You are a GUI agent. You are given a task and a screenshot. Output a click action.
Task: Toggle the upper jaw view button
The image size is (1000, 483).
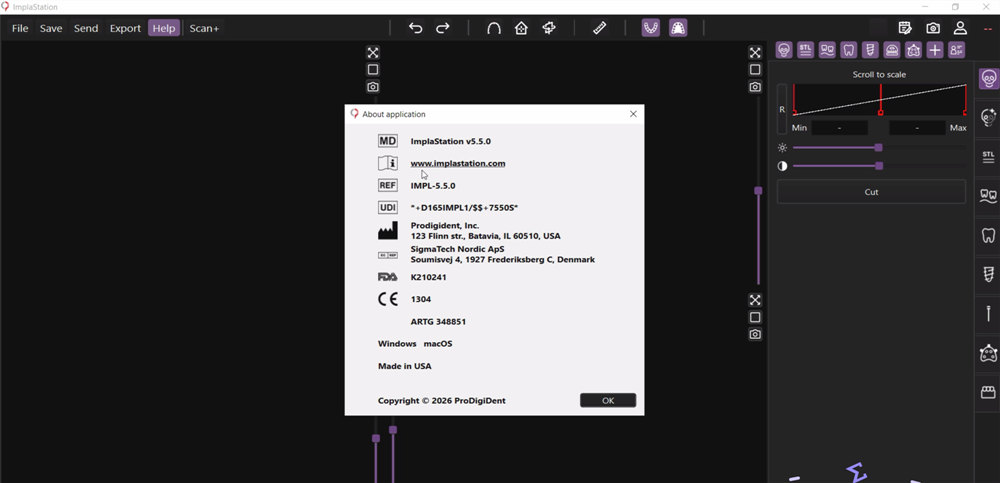[x=678, y=28]
